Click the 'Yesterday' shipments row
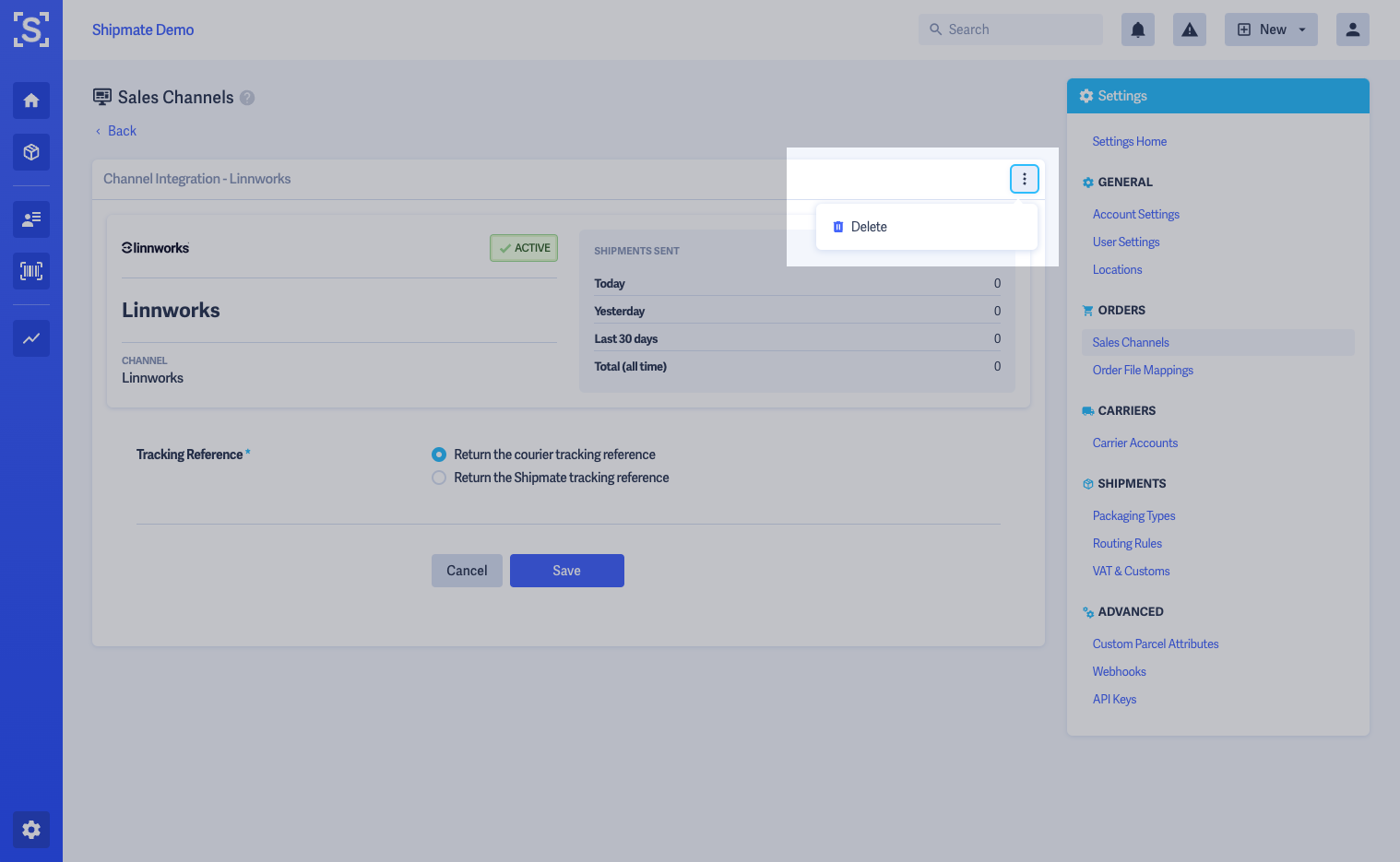The width and height of the screenshot is (1400, 862). (x=797, y=311)
